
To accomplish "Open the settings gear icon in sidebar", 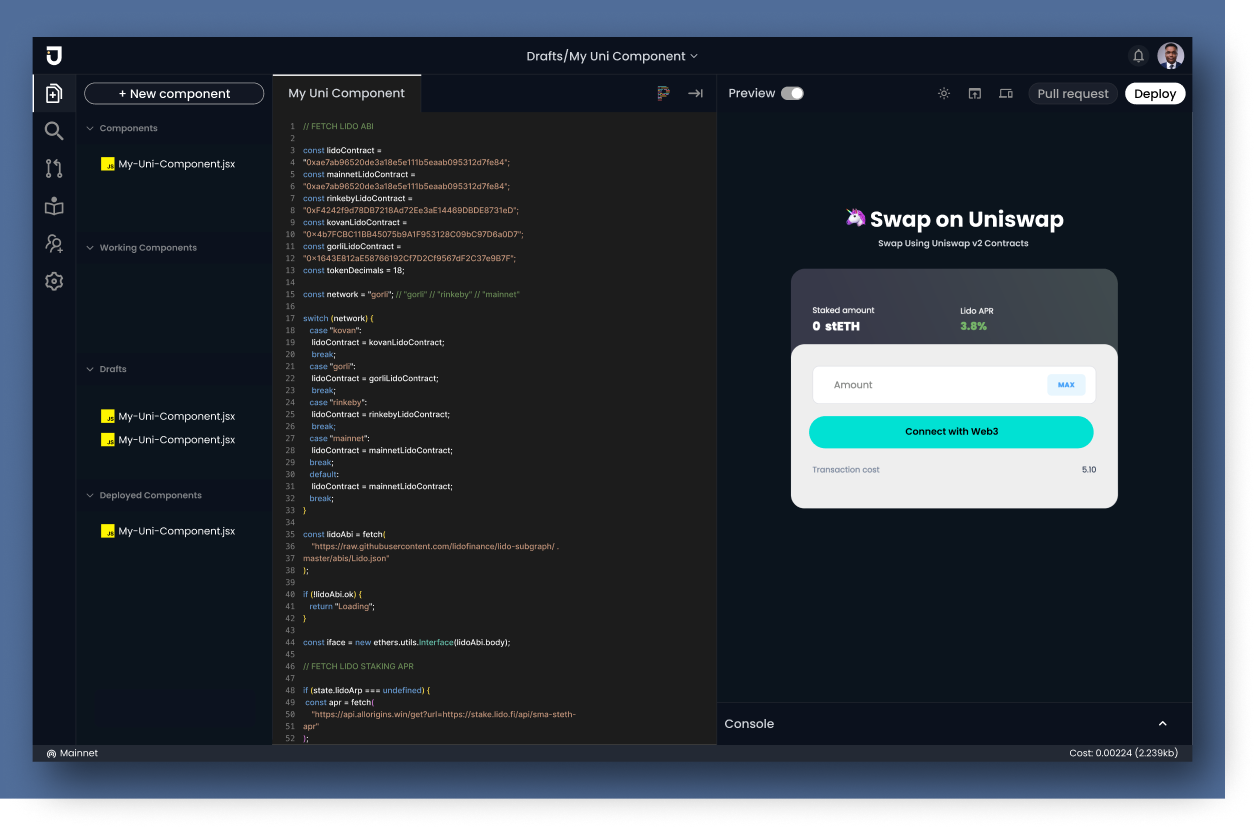I will pyautogui.click(x=54, y=282).
